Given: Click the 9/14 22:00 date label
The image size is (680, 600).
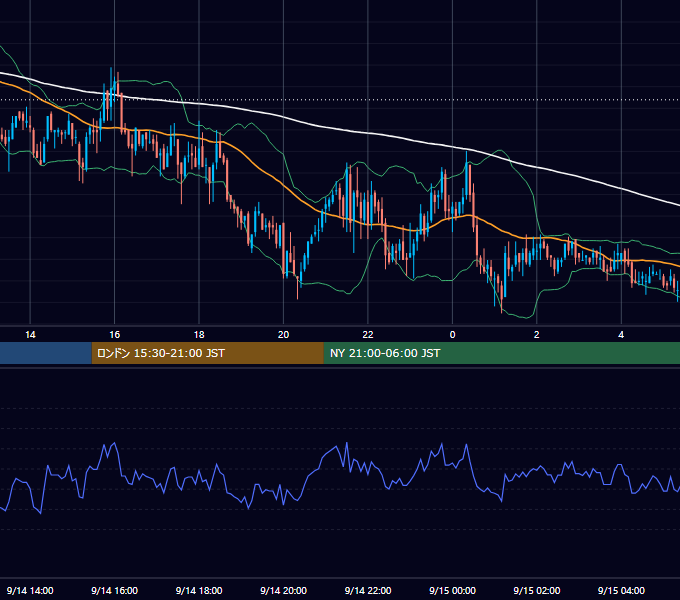Looking at the screenshot, I should tap(368, 590).
